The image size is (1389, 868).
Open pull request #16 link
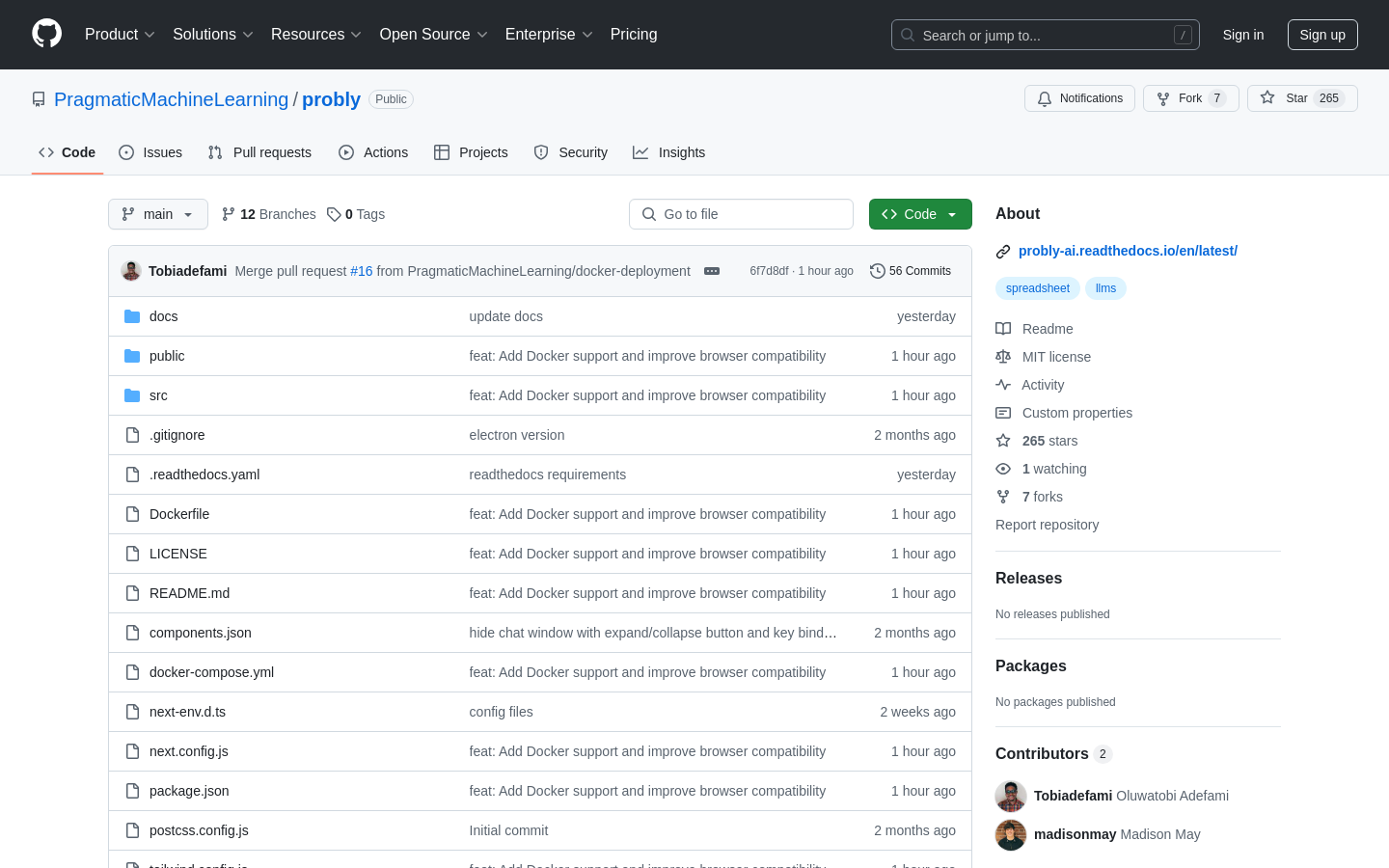point(362,271)
